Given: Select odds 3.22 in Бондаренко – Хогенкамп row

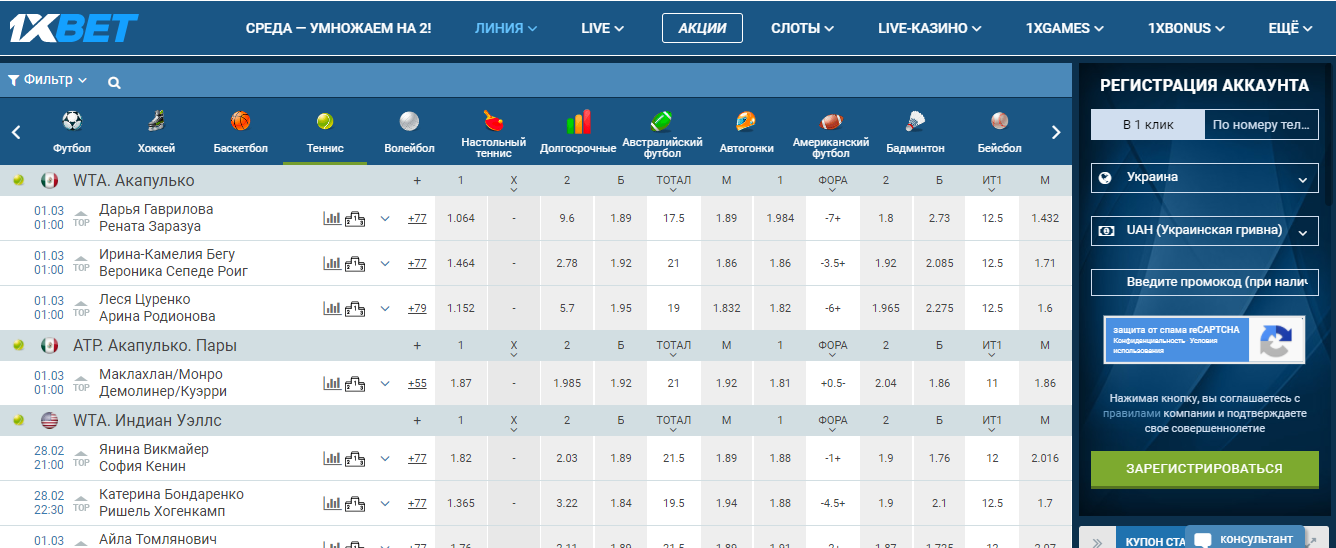Looking at the screenshot, I should (567, 503).
